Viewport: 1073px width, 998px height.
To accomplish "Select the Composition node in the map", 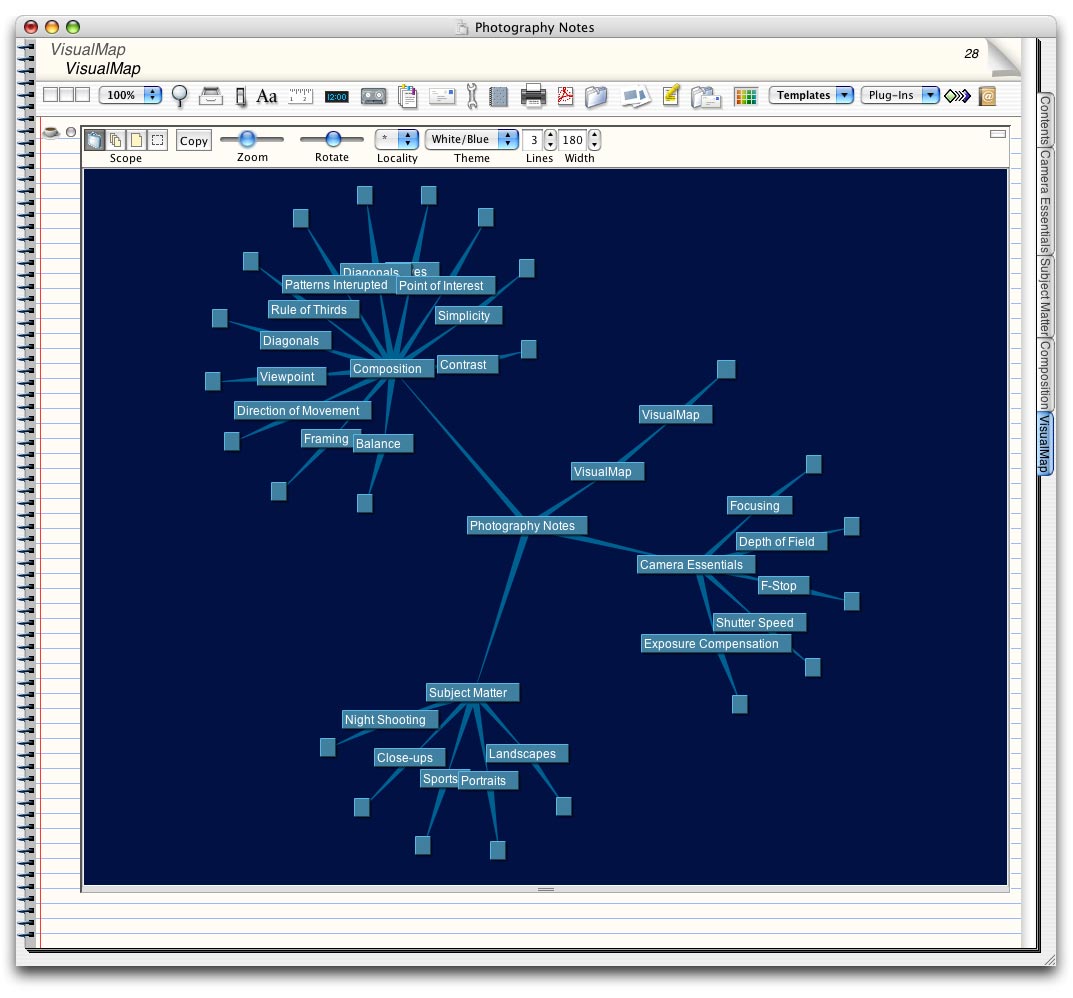I will tap(391, 368).
